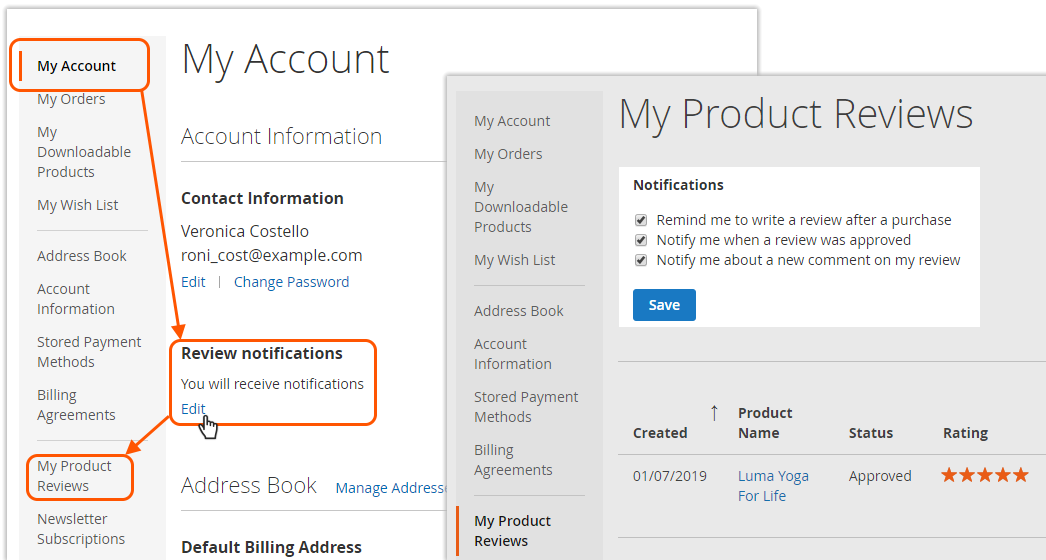Toggle 'Notify me about a new comment' checkbox
Image resolution: width=1046 pixels, height=560 pixels.
[641, 260]
